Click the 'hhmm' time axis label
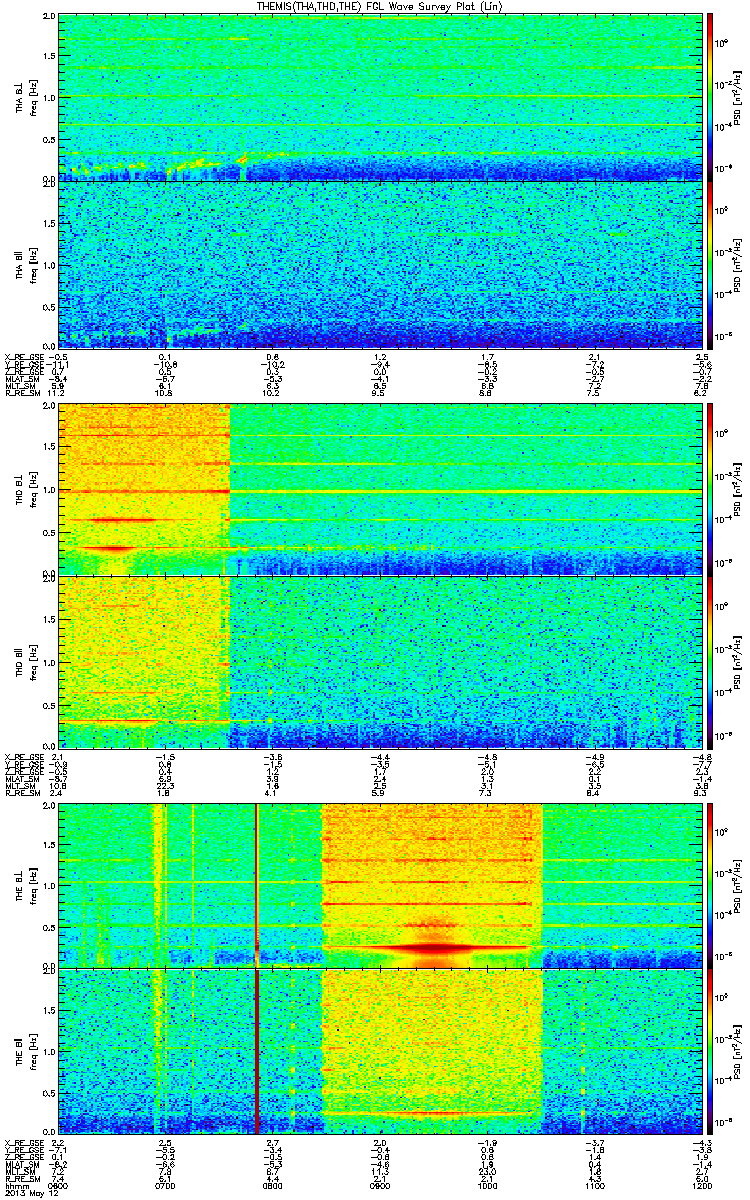The width and height of the screenshot is (750, 1200). click(16, 1187)
